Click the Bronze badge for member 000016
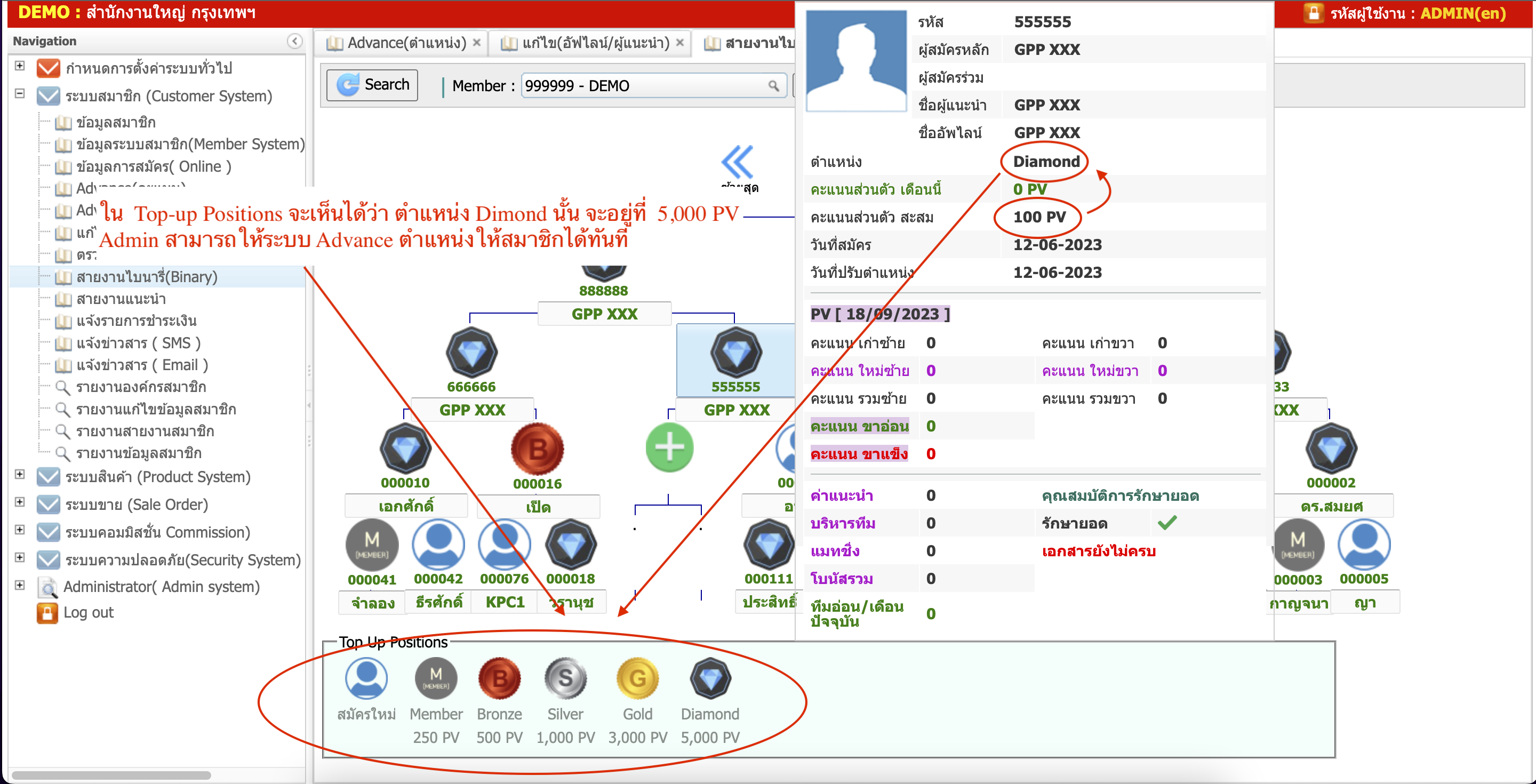1536x784 pixels. 537,450
